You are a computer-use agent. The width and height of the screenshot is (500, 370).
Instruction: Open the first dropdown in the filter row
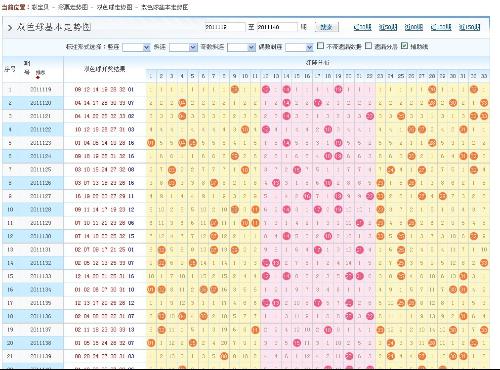[136, 47]
